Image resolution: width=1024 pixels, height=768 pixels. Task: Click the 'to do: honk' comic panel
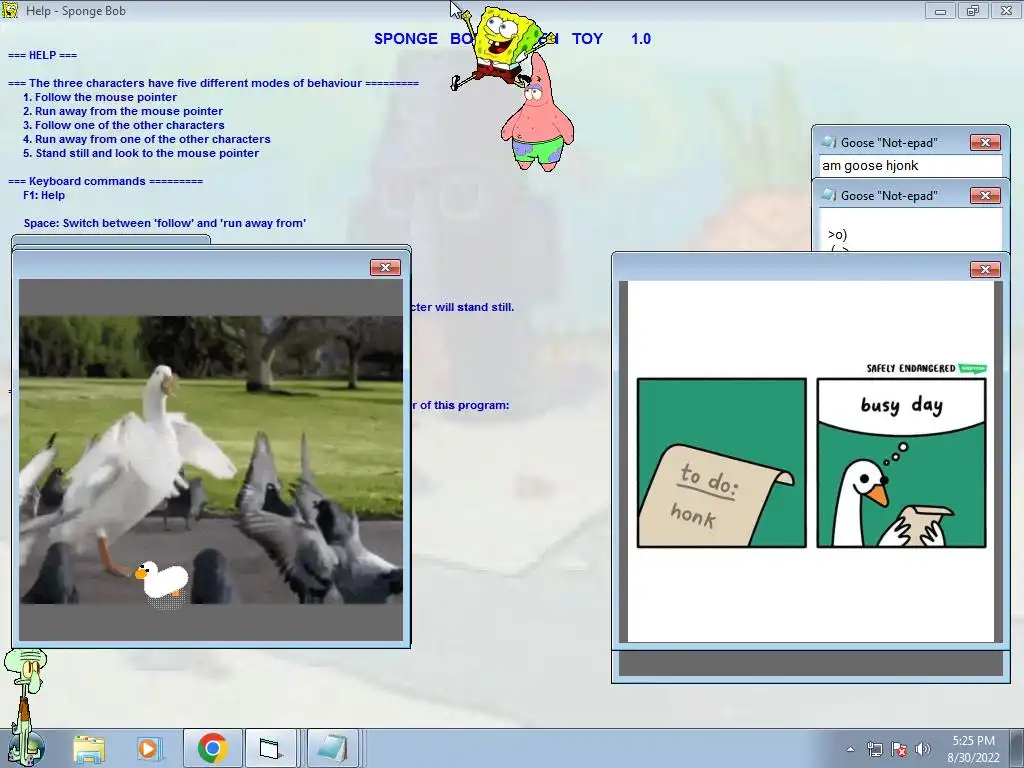[722, 462]
